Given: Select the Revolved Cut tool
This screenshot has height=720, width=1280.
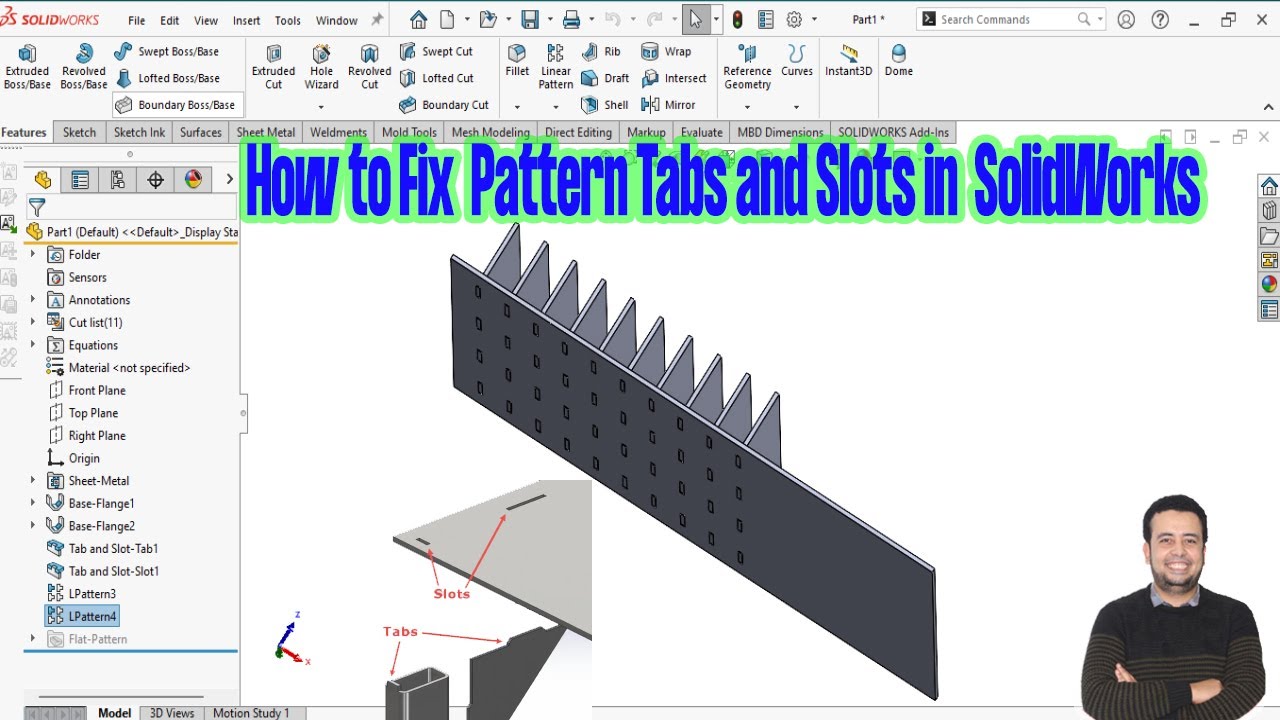Looking at the screenshot, I should (x=369, y=66).
